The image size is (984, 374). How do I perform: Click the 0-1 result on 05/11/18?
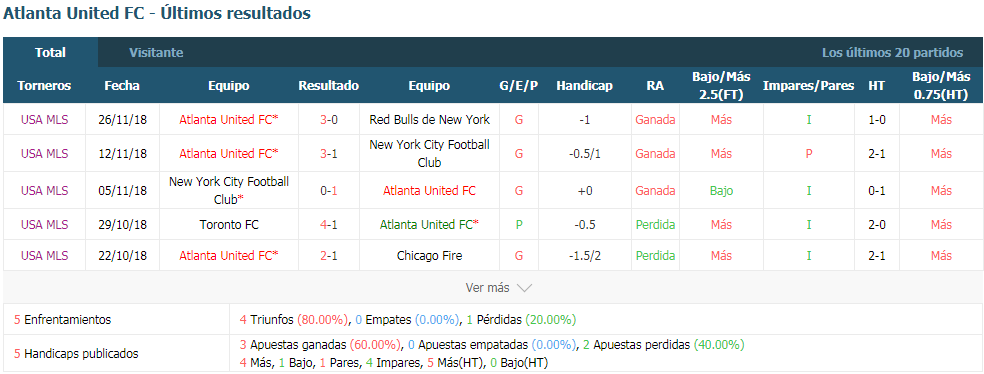coord(329,190)
